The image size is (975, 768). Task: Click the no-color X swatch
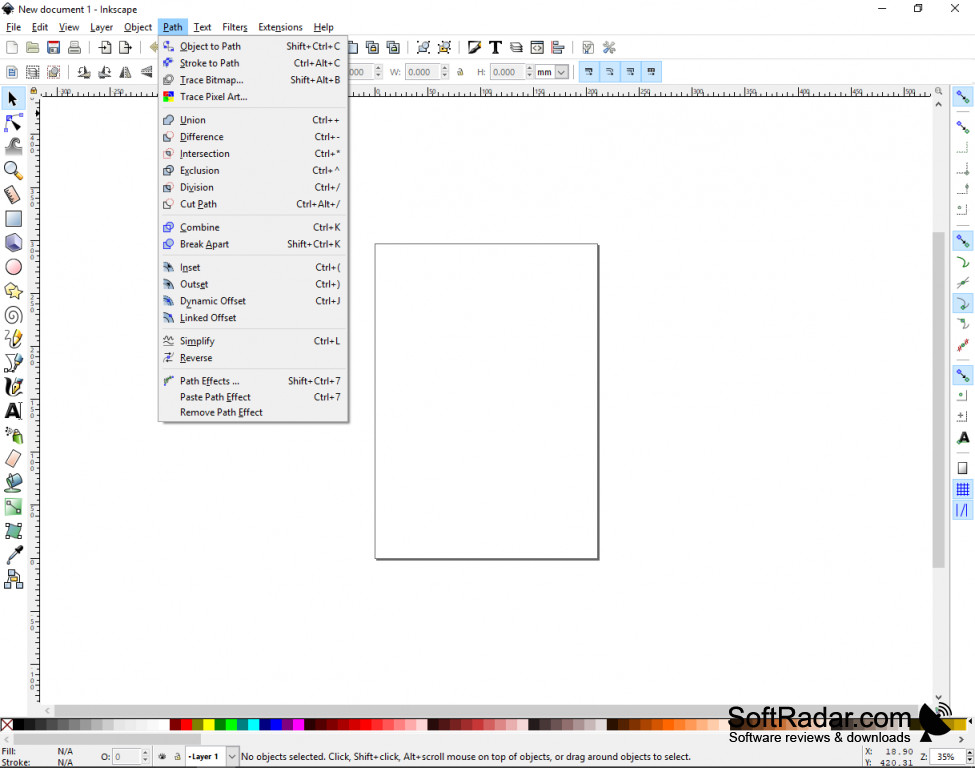(x=6, y=724)
